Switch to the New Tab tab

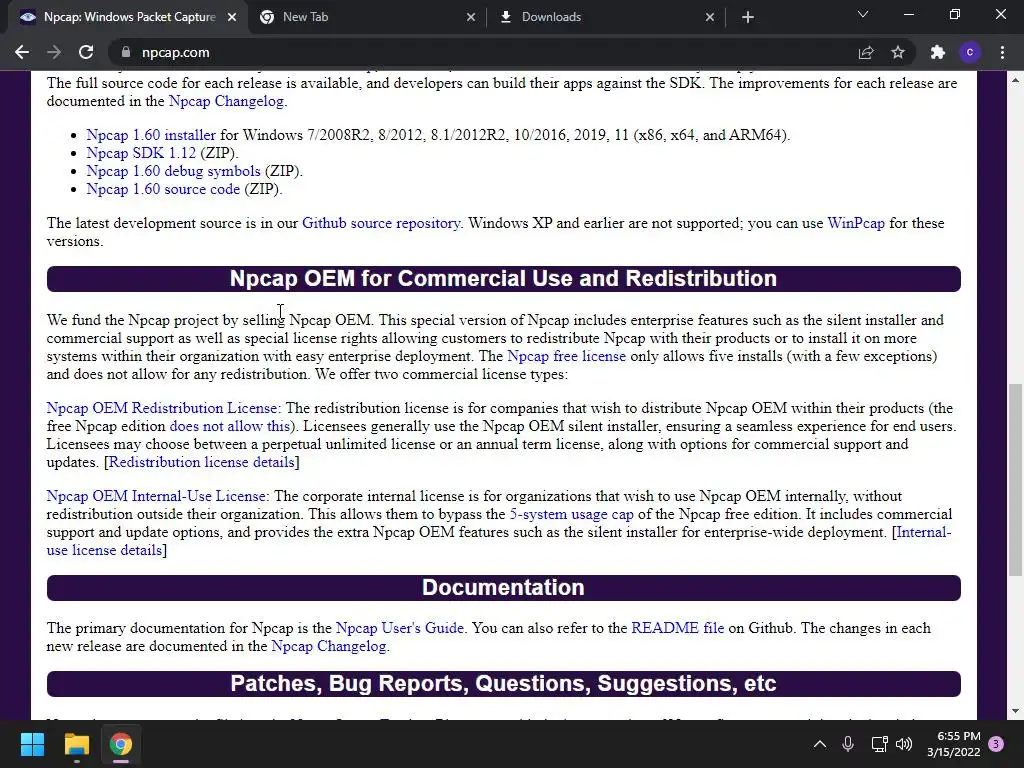366,17
